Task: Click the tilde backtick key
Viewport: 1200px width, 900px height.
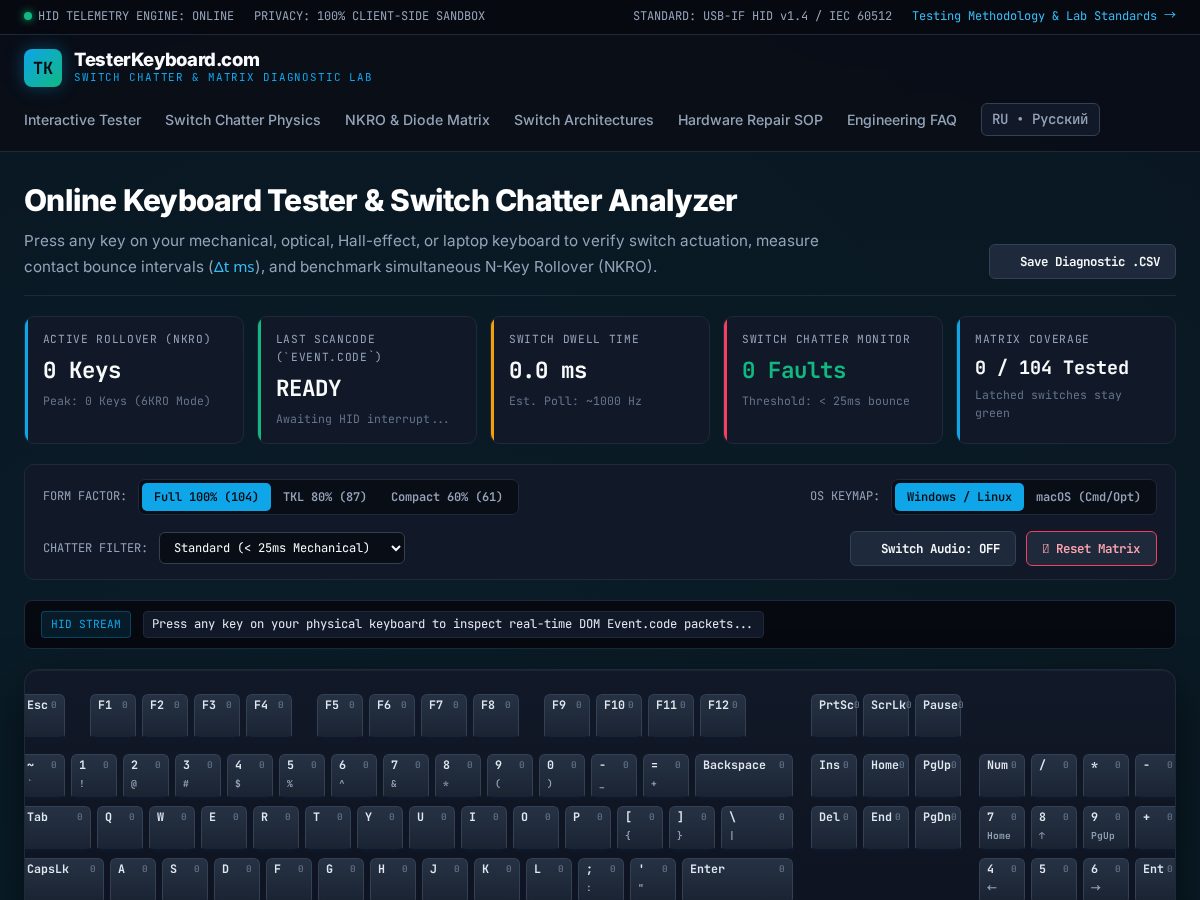Action: [x=44, y=776]
